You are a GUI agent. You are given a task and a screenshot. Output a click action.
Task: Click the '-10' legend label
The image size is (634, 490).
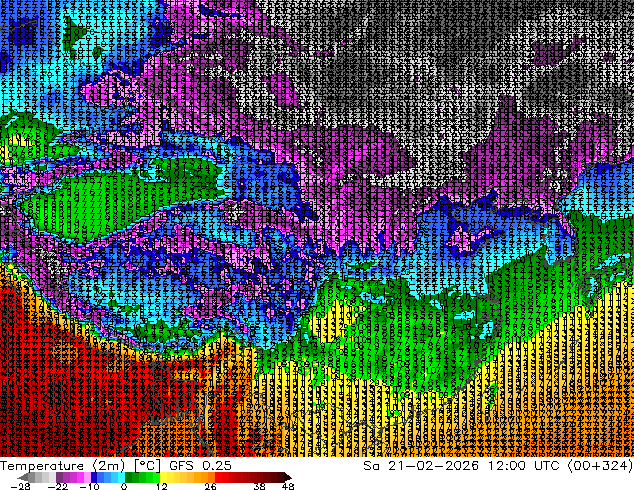tap(89, 486)
